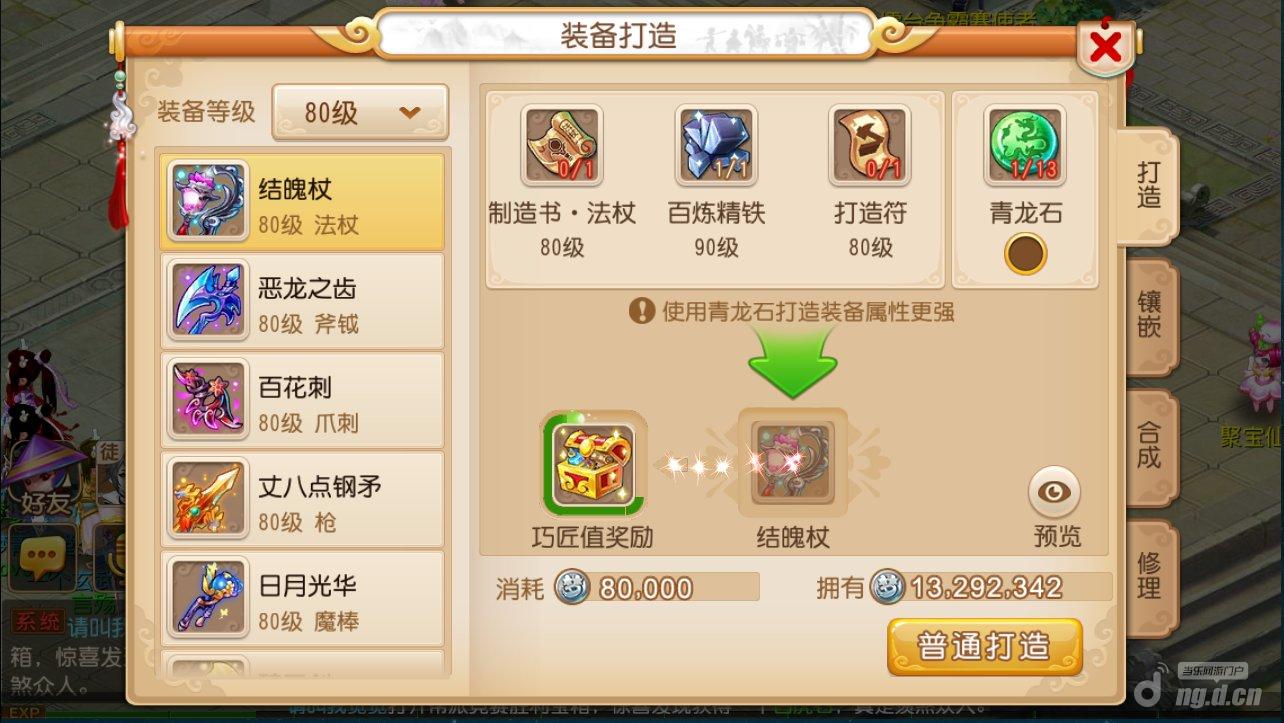Choose 丈八点钢矛 spear in the list

(302, 499)
